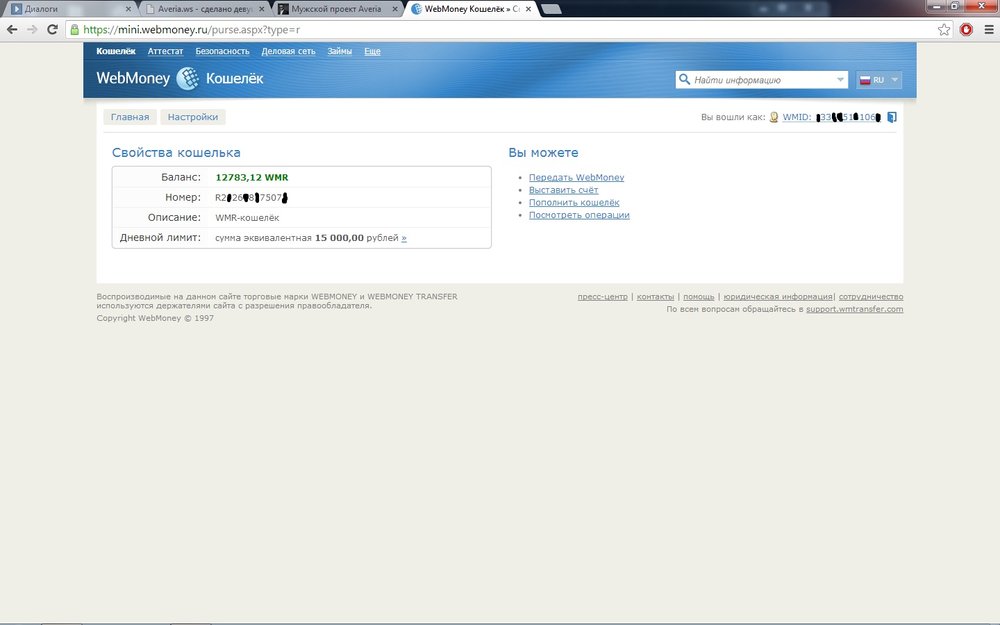Click the 'Передать WebMoney' link
This screenshot has width=1000, height=625.
[576, 177]
